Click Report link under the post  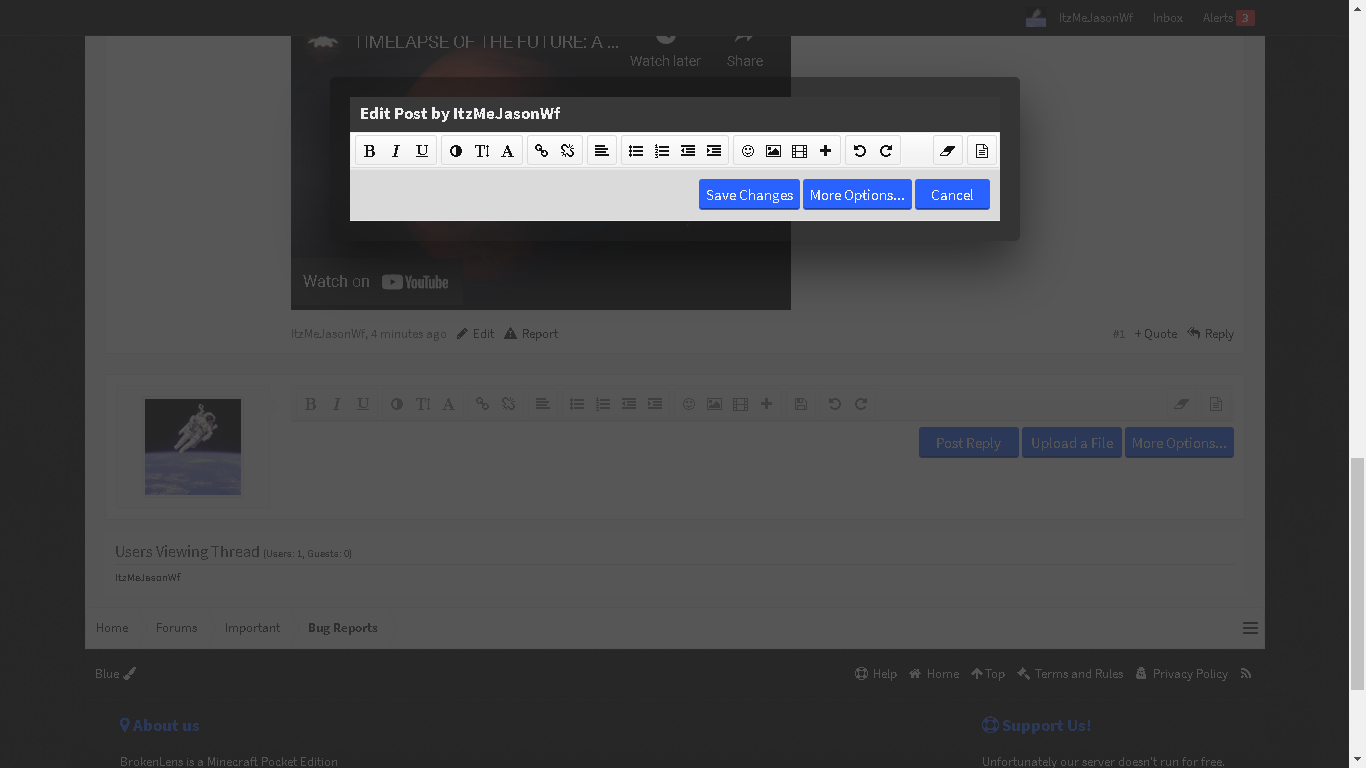pyautogui.click(x=531, y=334)
